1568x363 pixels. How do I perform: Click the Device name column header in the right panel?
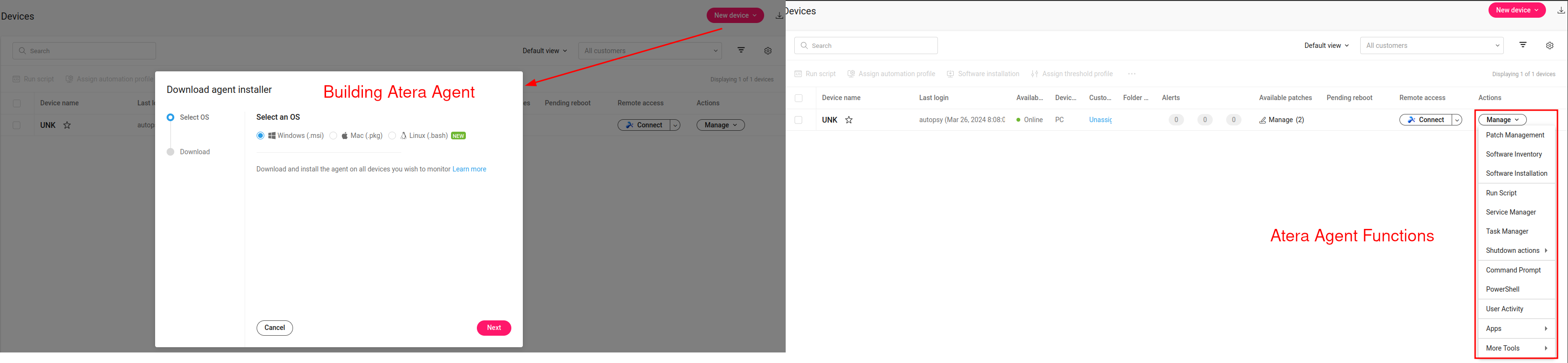(841, 98)
